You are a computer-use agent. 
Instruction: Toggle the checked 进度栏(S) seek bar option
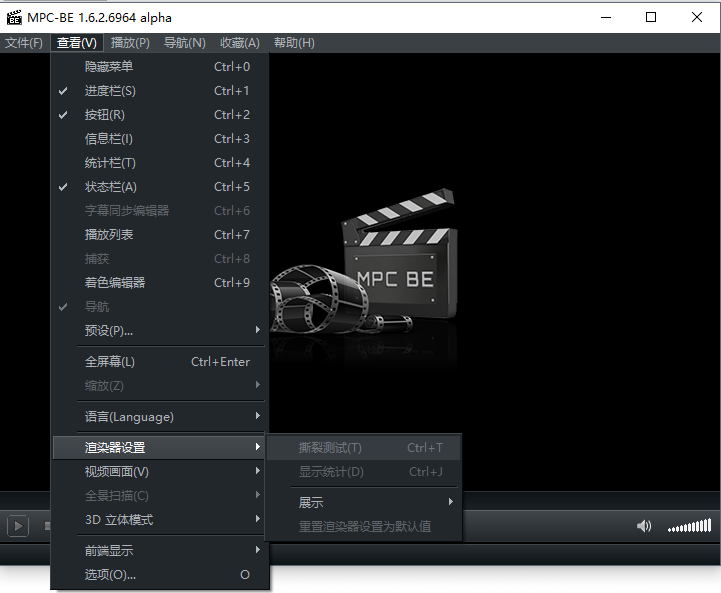coord(110,91)
